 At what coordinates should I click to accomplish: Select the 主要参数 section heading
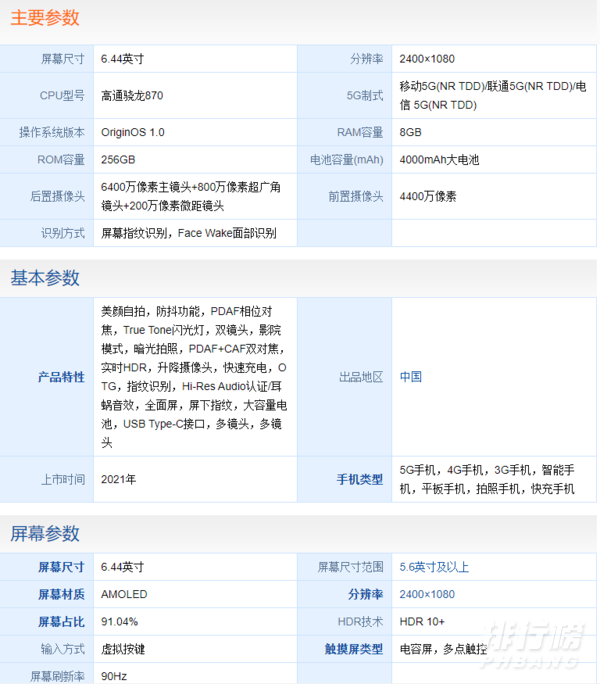click(45, 18)
